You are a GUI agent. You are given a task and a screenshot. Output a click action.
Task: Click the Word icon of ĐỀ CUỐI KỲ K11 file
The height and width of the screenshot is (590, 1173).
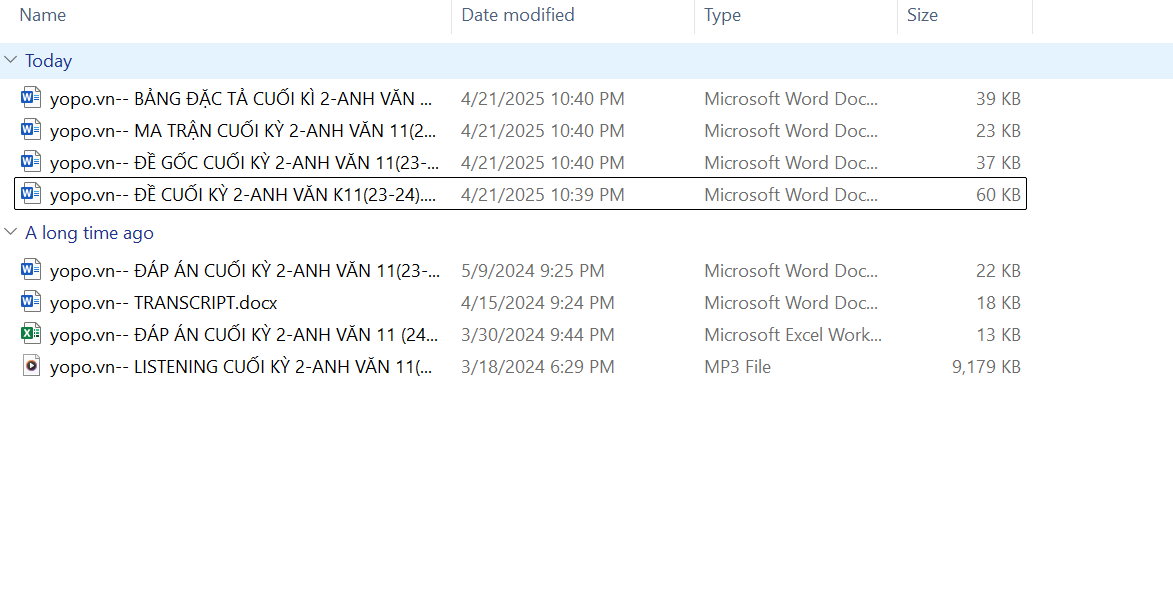(31, 194)
